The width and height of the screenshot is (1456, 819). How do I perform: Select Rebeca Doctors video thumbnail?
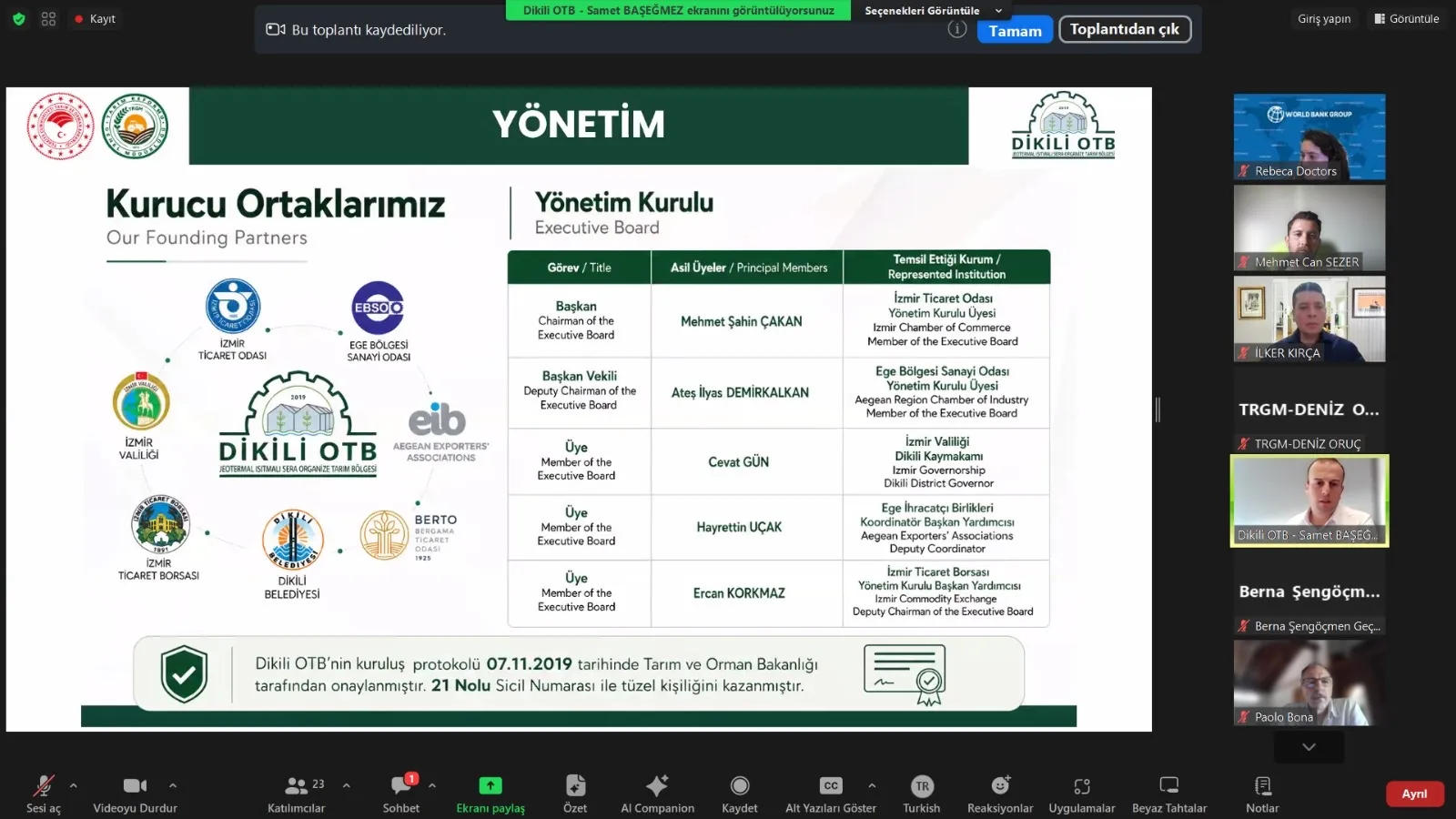point(1309,136)
